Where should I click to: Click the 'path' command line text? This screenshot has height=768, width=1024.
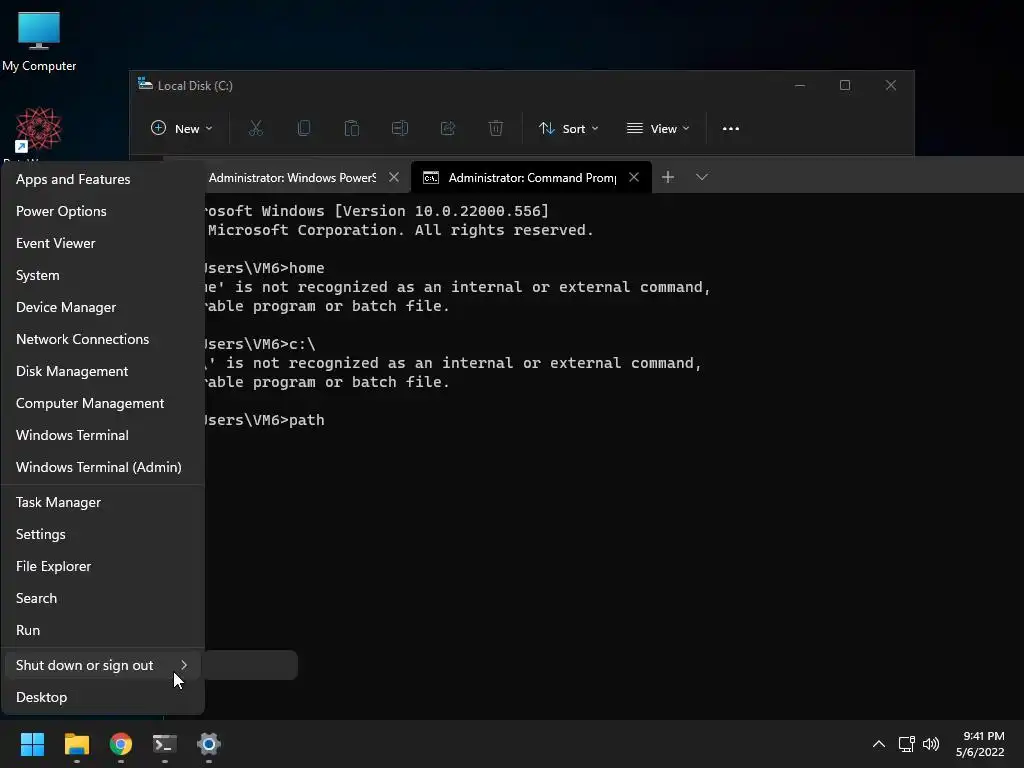pyautogui.click(x=306, y=420)
